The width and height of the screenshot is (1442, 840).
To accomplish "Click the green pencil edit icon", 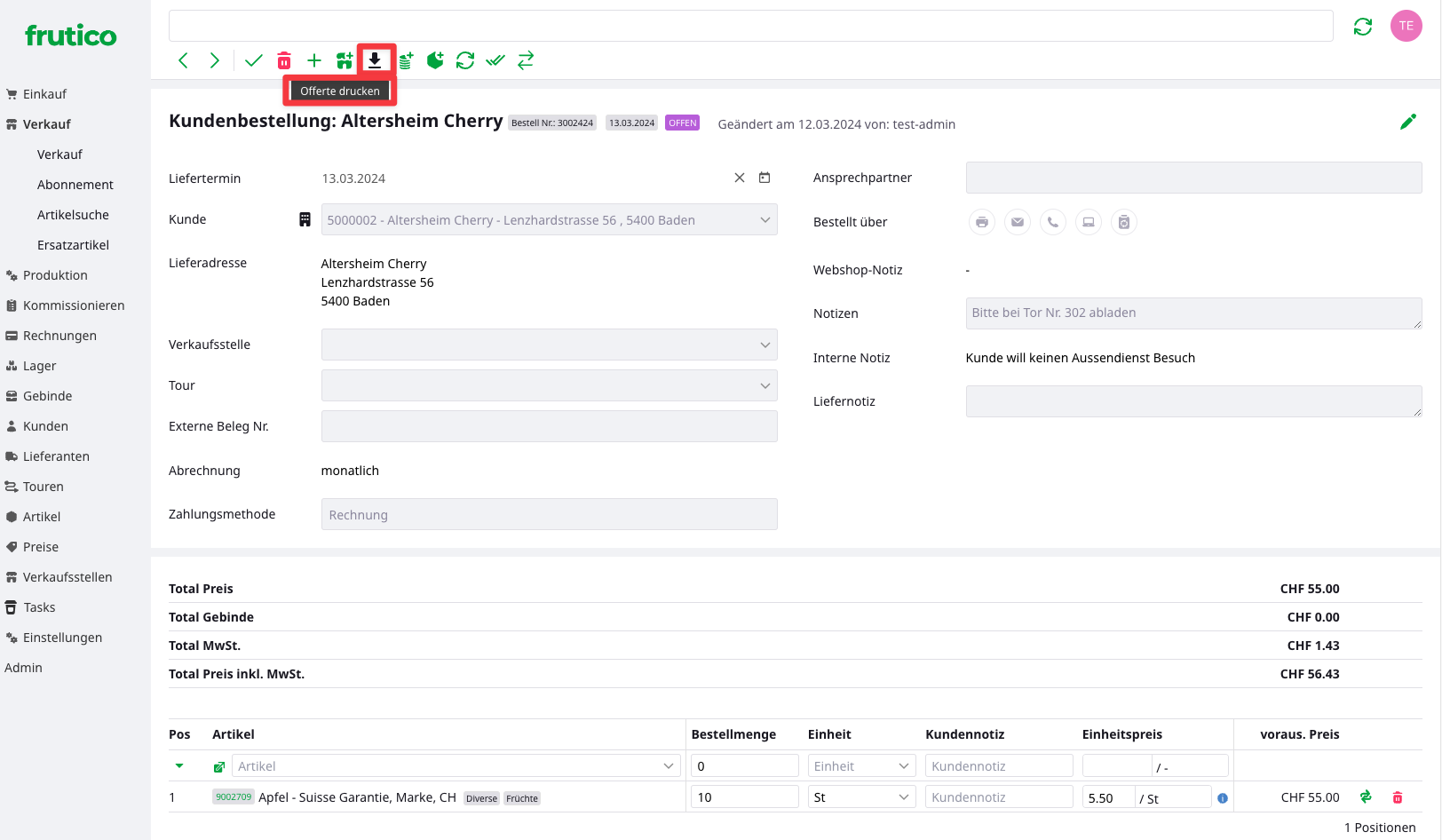I will pyautogui.click(x=1407, y=123).
